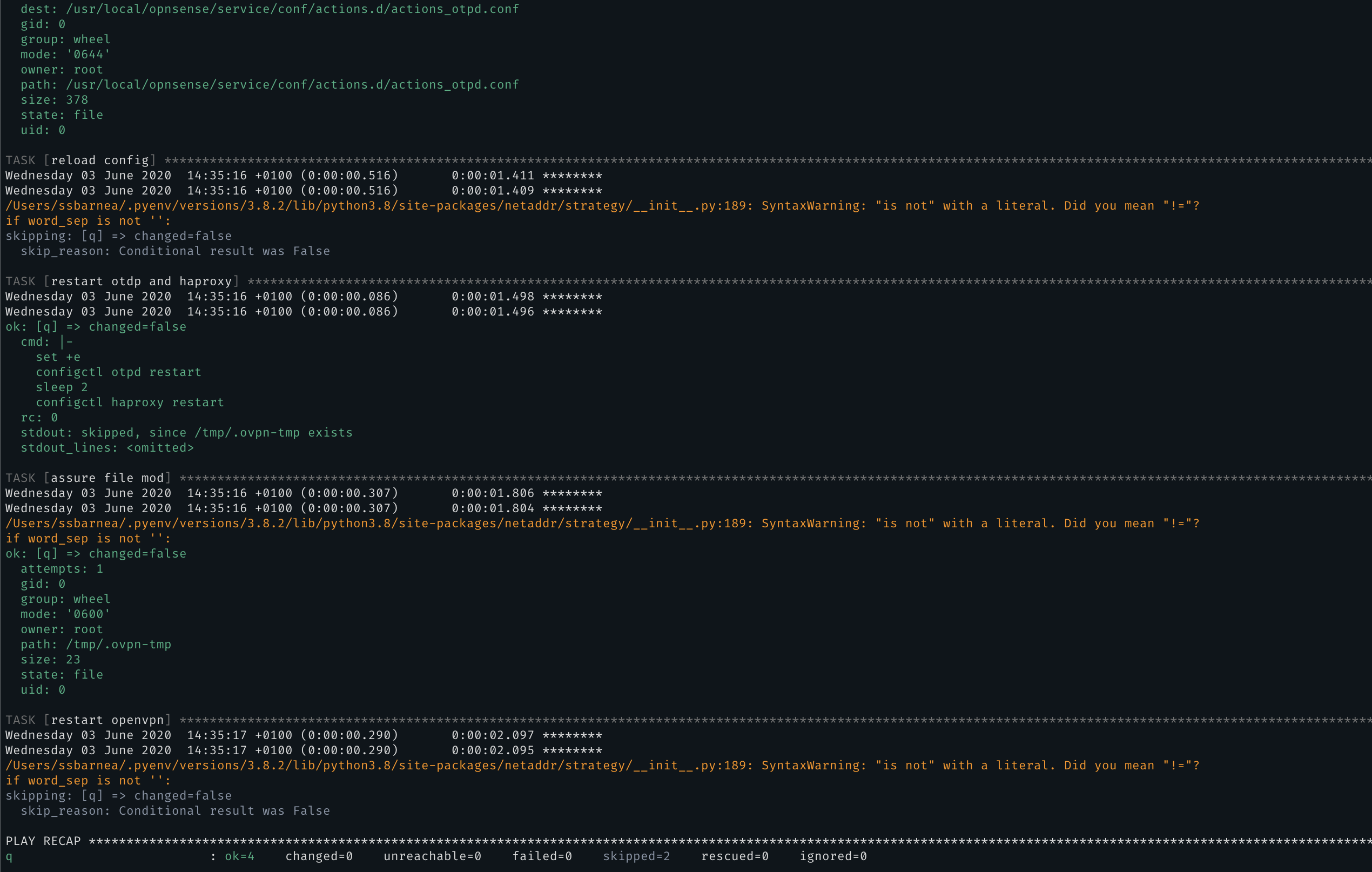The height and width of the screenshot is (872, 1372).
Task: Select the TASK [restart openvpn] header
Action: tap(88, 720)
